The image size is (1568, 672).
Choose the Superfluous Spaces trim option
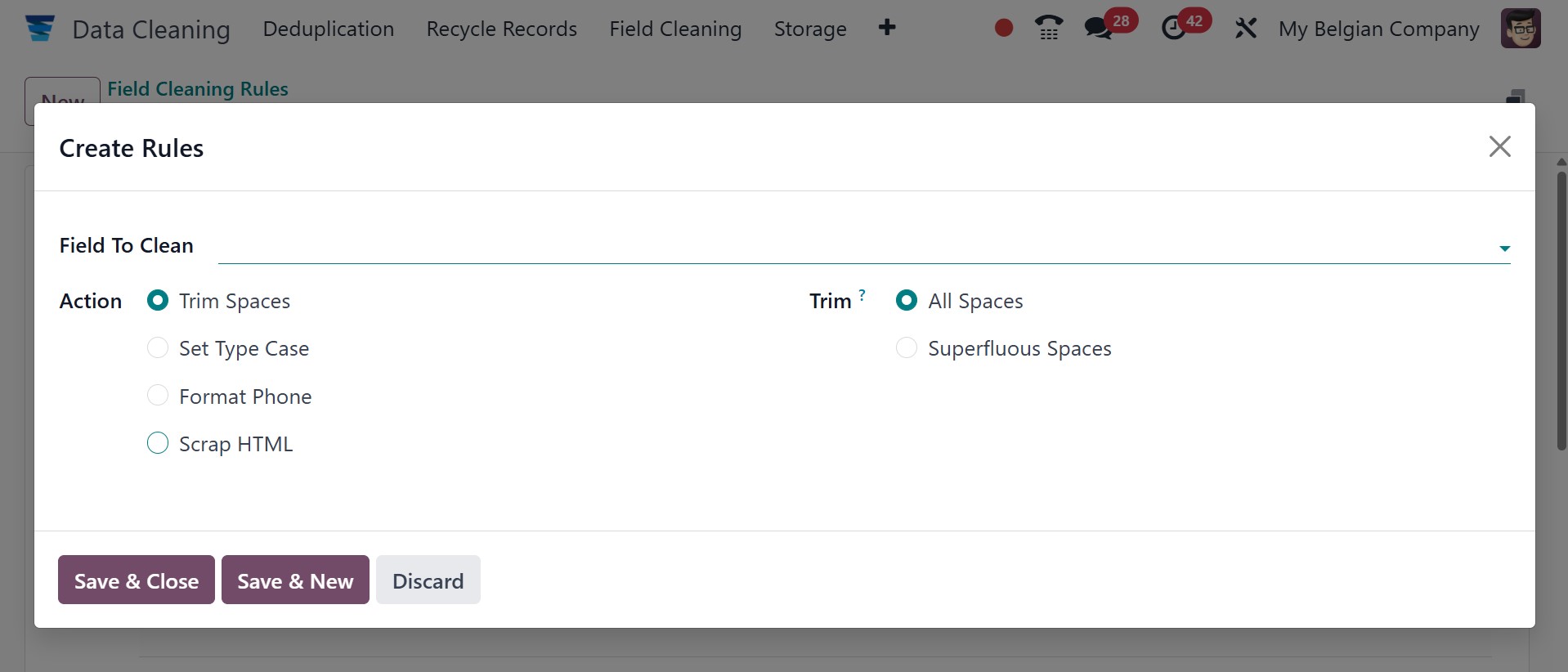pos(907,348)
